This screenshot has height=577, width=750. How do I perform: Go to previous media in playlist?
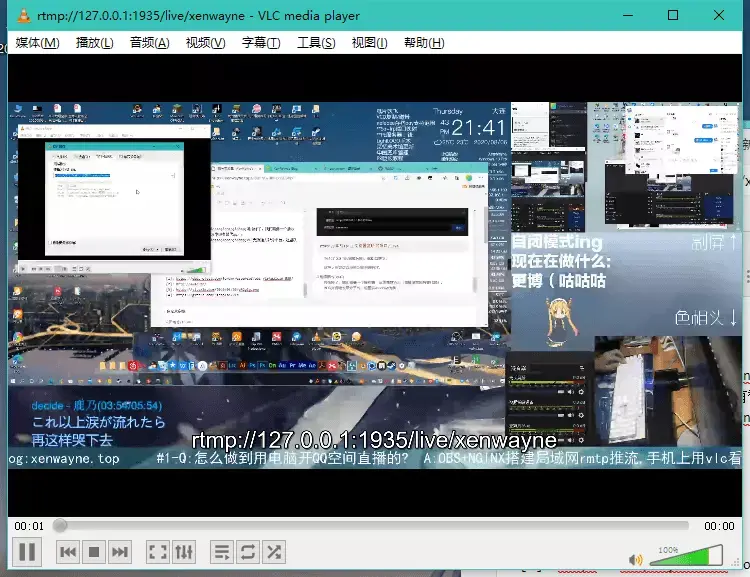(x=68, y=552)
